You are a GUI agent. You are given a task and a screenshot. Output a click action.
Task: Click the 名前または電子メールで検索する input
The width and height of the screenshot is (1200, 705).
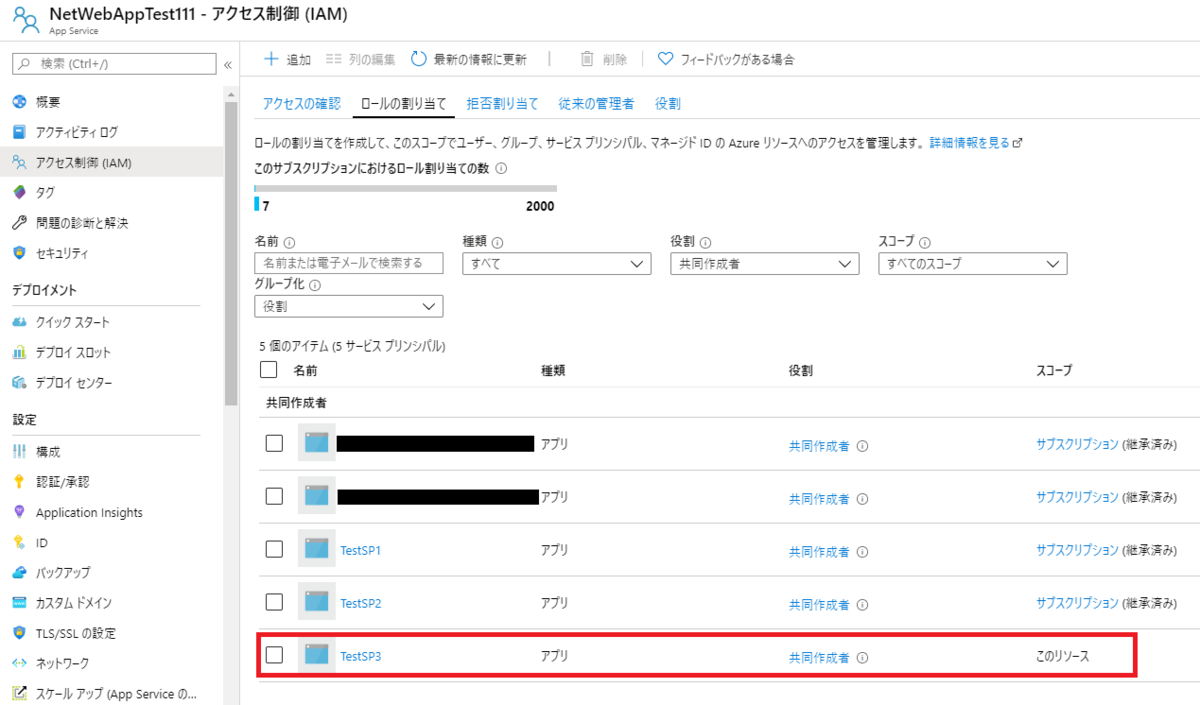click(348, 264)
